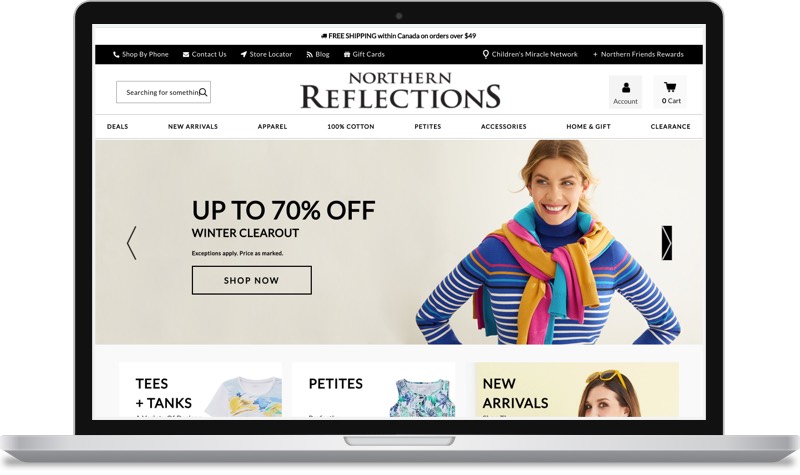Open the Accessories menu
Viewport: 800px width, 475px height.
[504, 127]
